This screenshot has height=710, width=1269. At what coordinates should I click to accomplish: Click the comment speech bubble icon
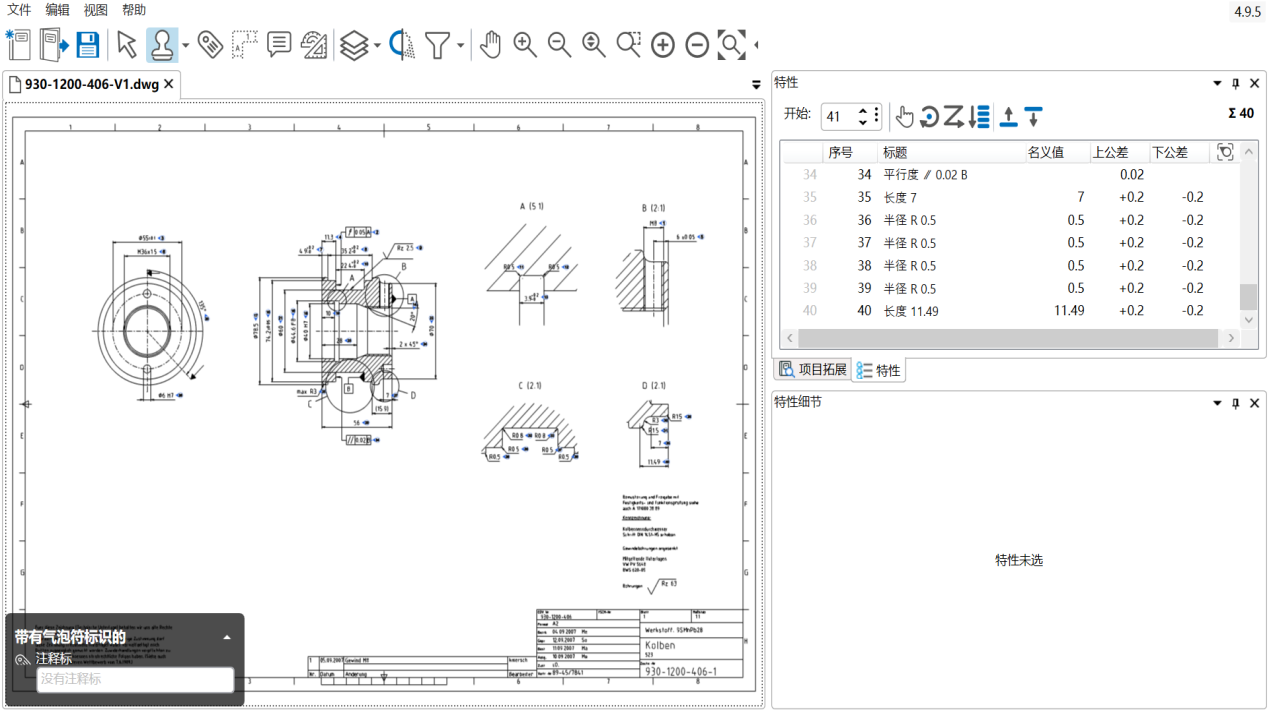279,45
